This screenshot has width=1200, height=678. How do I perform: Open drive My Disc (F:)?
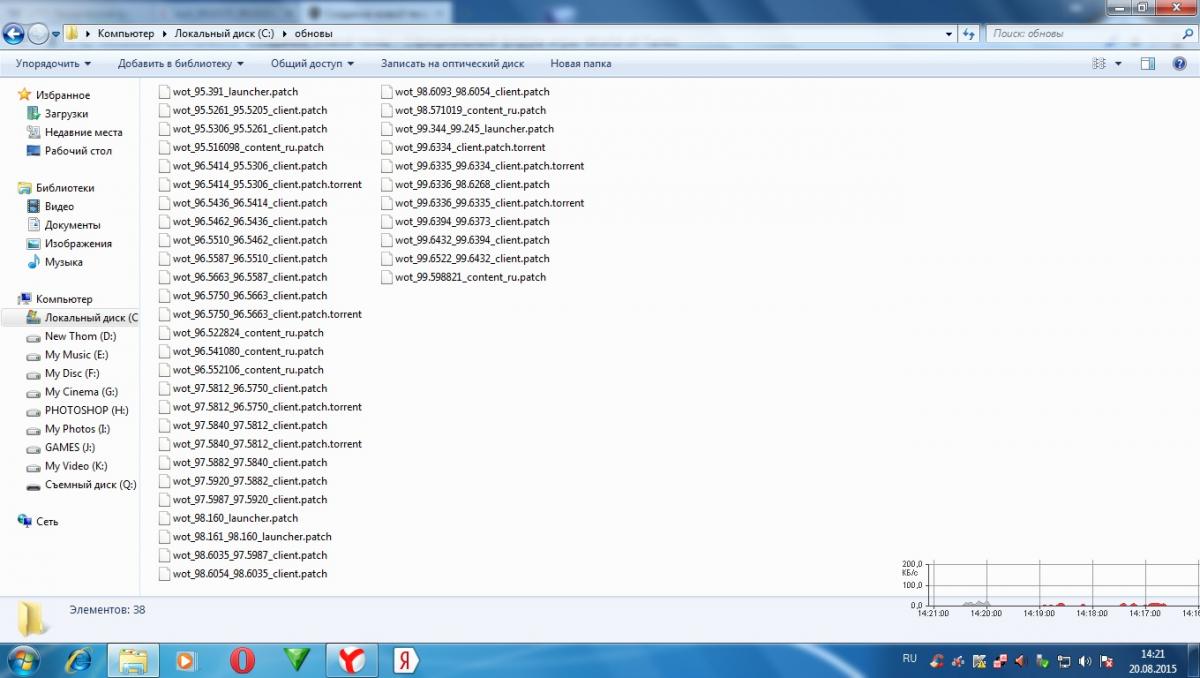click(x=72, y=373)
